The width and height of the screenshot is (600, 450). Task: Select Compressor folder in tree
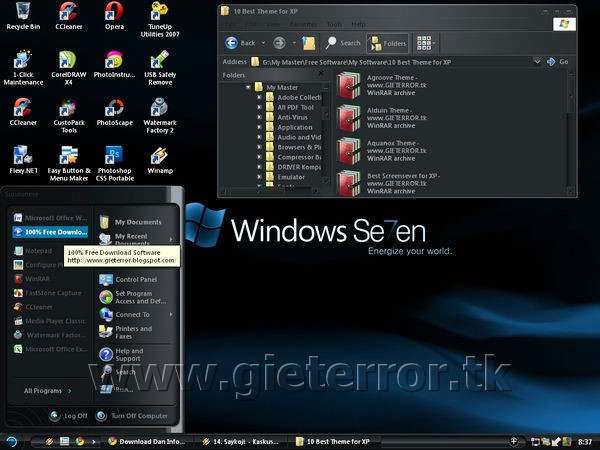coord(294,157)
